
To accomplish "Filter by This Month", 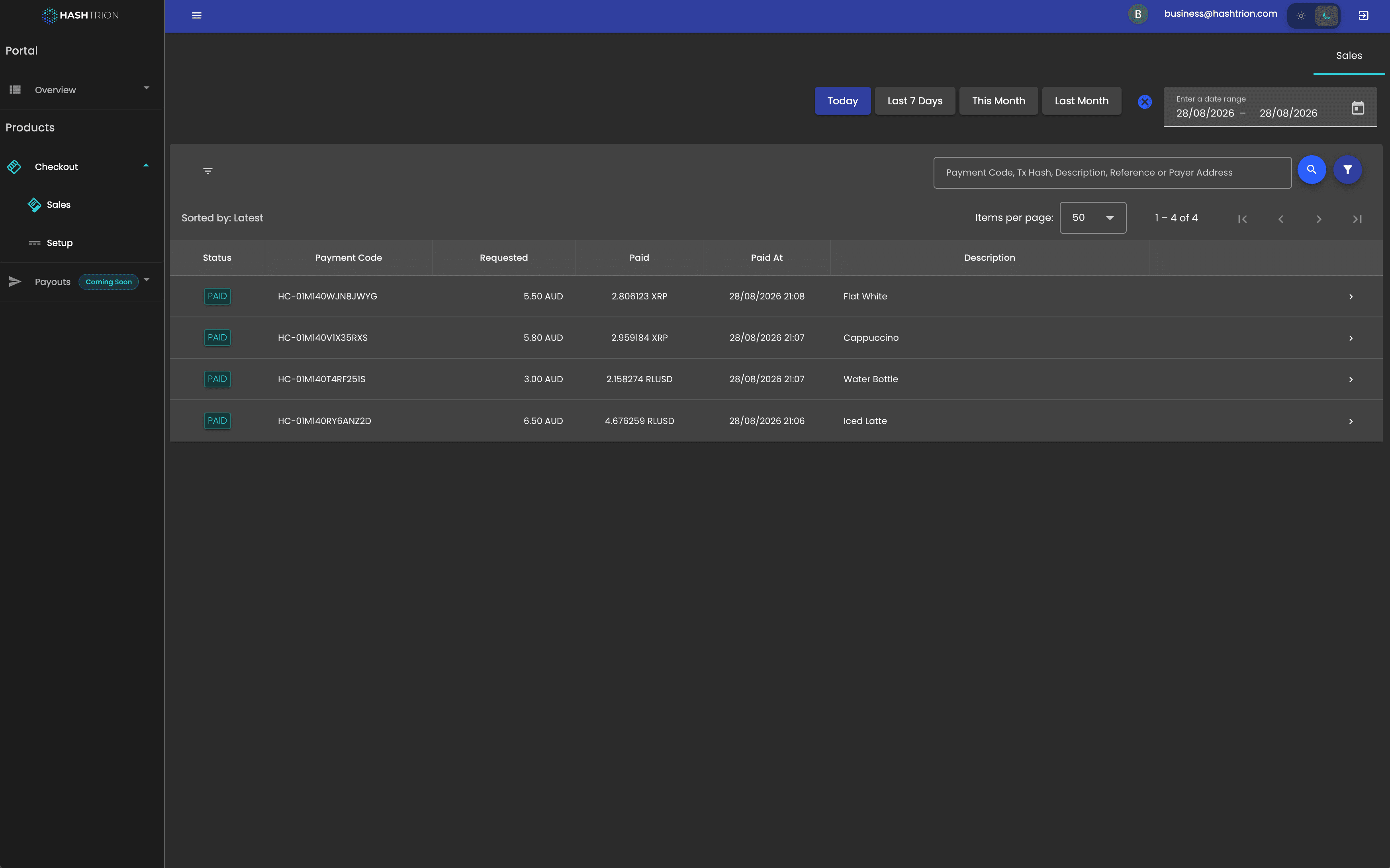I will tap(998, 101).
